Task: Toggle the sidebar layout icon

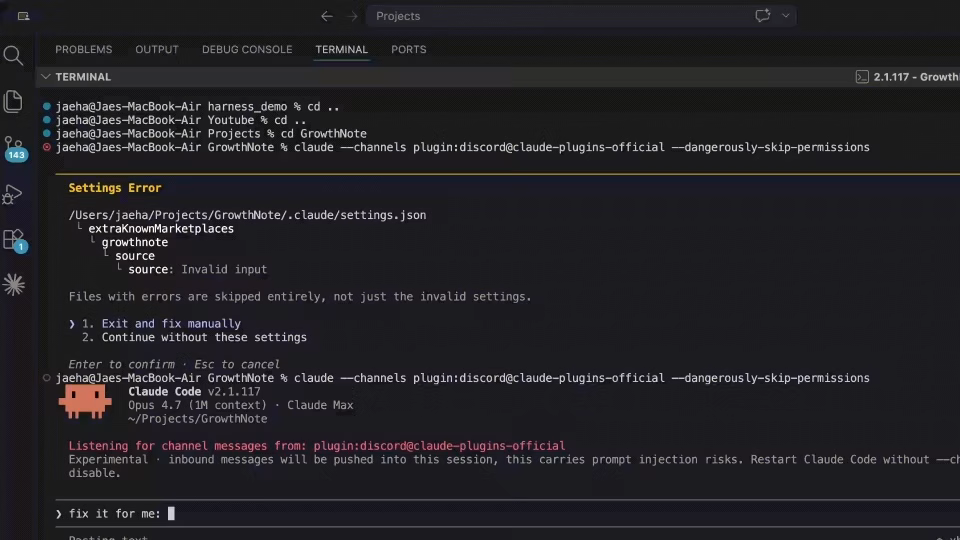Action: (x=23, y=16)
